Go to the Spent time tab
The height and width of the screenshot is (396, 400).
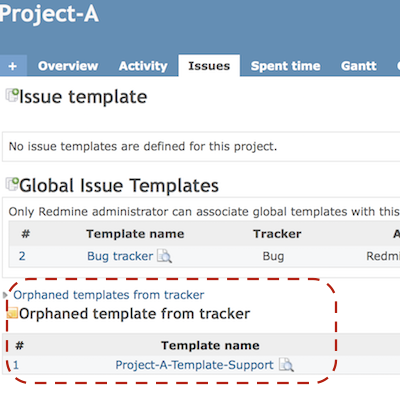[x=285, y=66]
